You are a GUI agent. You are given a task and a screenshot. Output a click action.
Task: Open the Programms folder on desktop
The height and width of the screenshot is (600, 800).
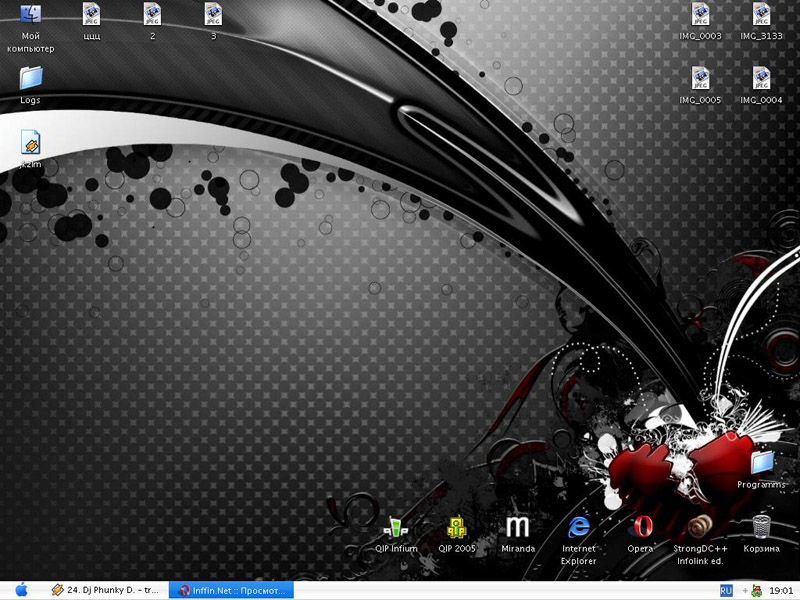tap(762, 462)
